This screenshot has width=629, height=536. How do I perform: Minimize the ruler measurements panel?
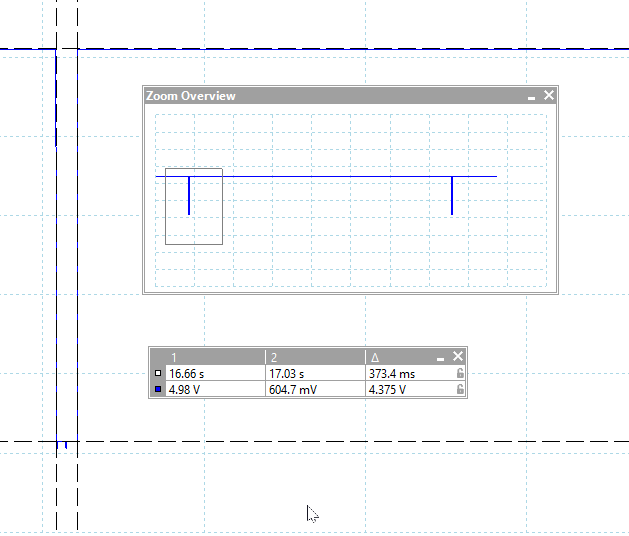441,357
